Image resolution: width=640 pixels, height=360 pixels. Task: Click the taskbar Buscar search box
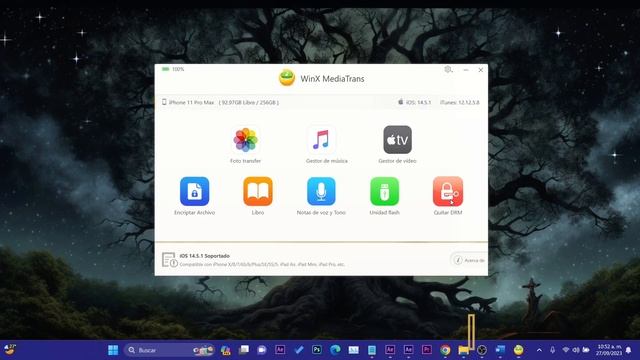pyautogui.click(x=169, y=350)
